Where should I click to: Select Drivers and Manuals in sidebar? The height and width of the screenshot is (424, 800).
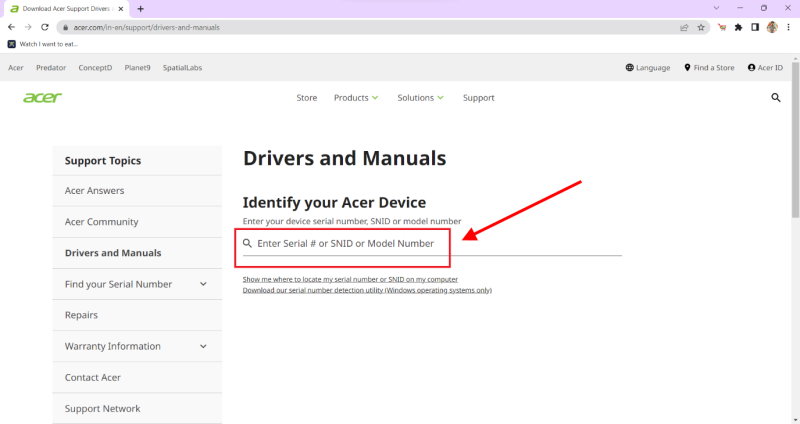[137, 253]
